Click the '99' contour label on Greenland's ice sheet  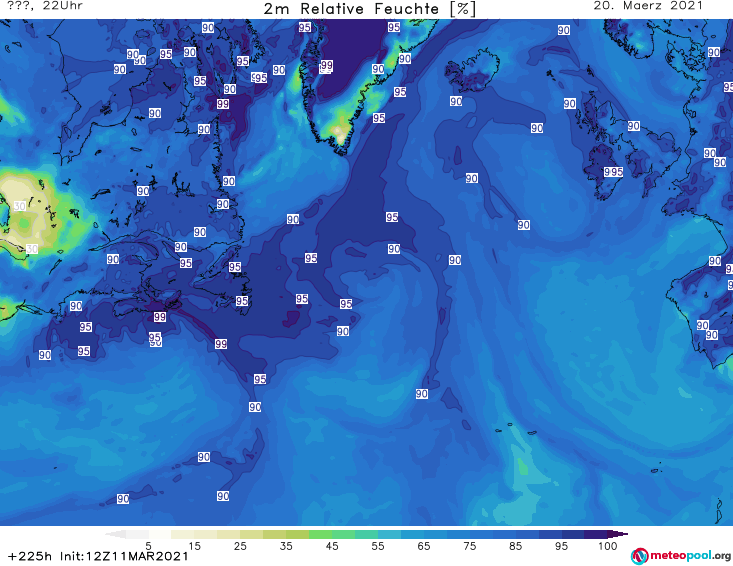tap(327, 65)
